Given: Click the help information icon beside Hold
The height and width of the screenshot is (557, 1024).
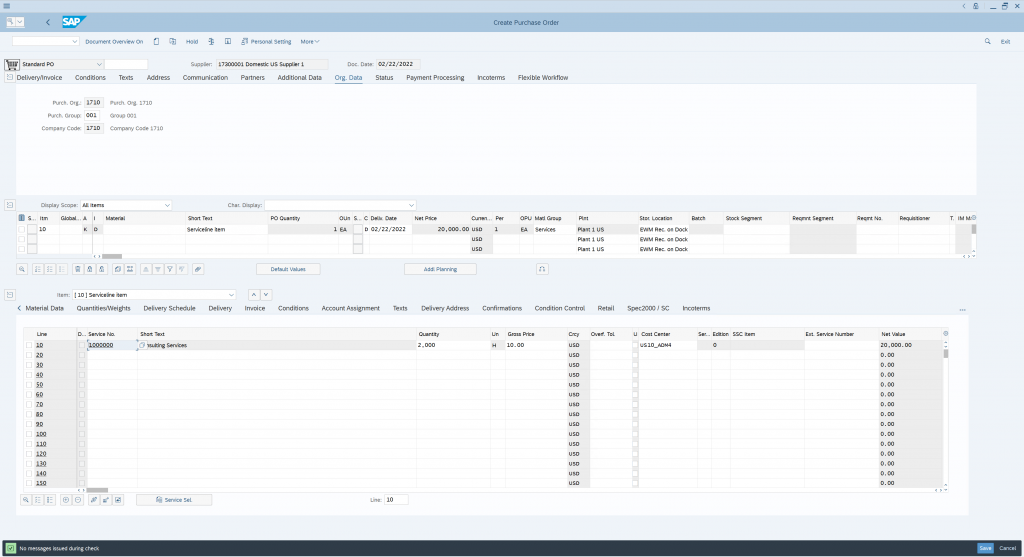Looking at the screenshot, I should point(228,41).
